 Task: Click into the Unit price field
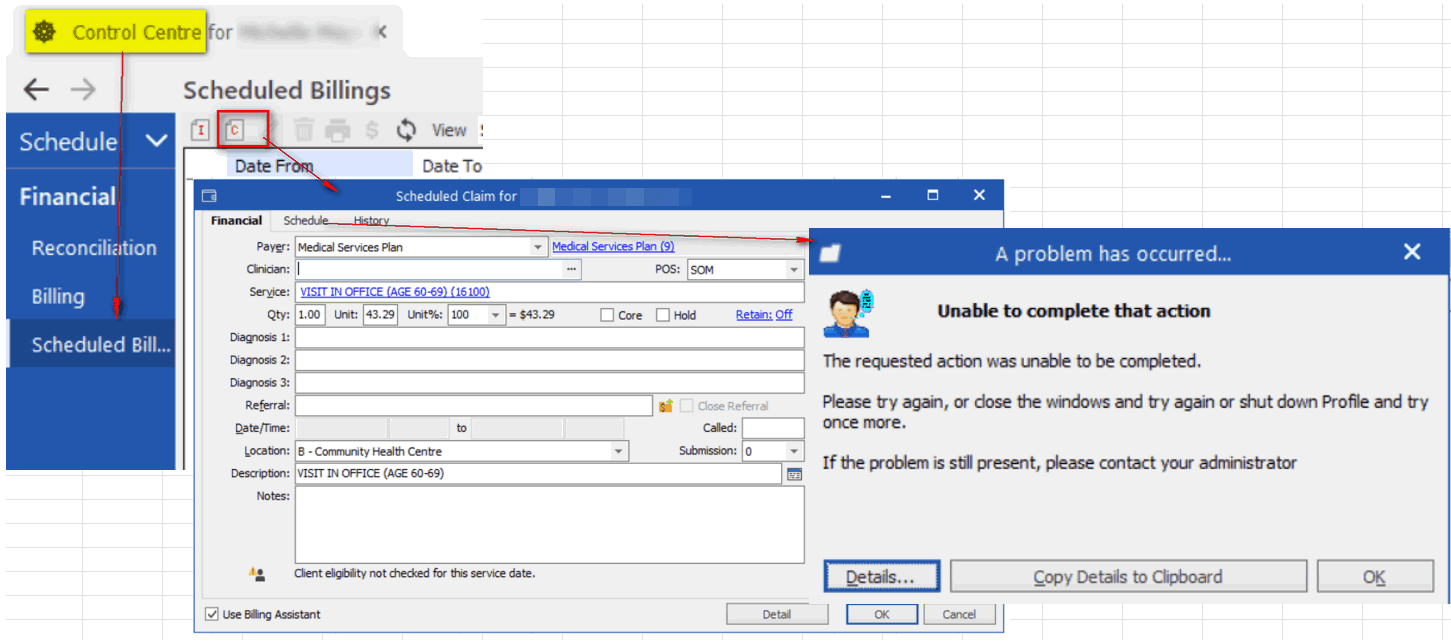pos(379,315)
